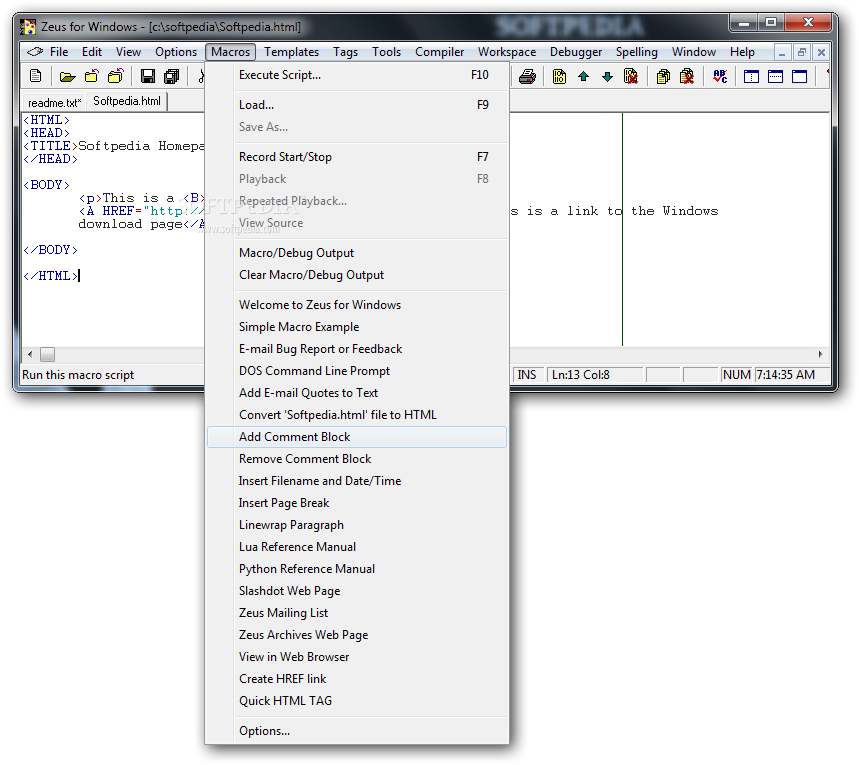Click the stacked yellow pages icon
Viewport: 859px width, 765px height.
pyautogui.click(x=663, y=76)
